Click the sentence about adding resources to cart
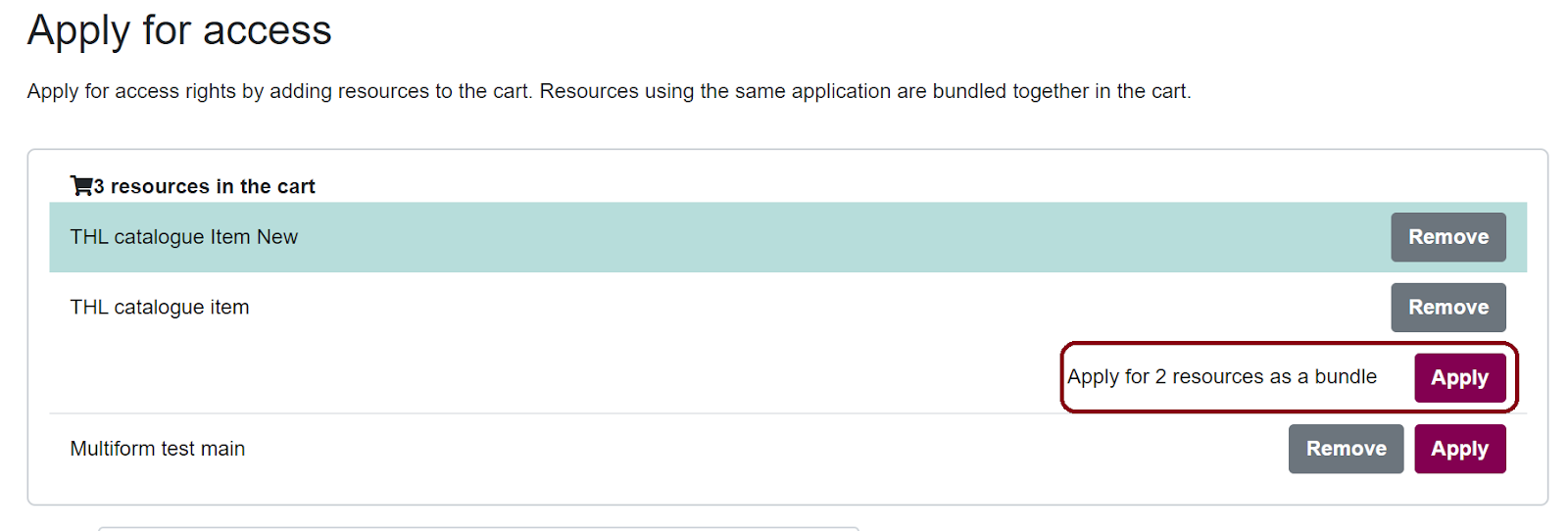 point(279,91)
